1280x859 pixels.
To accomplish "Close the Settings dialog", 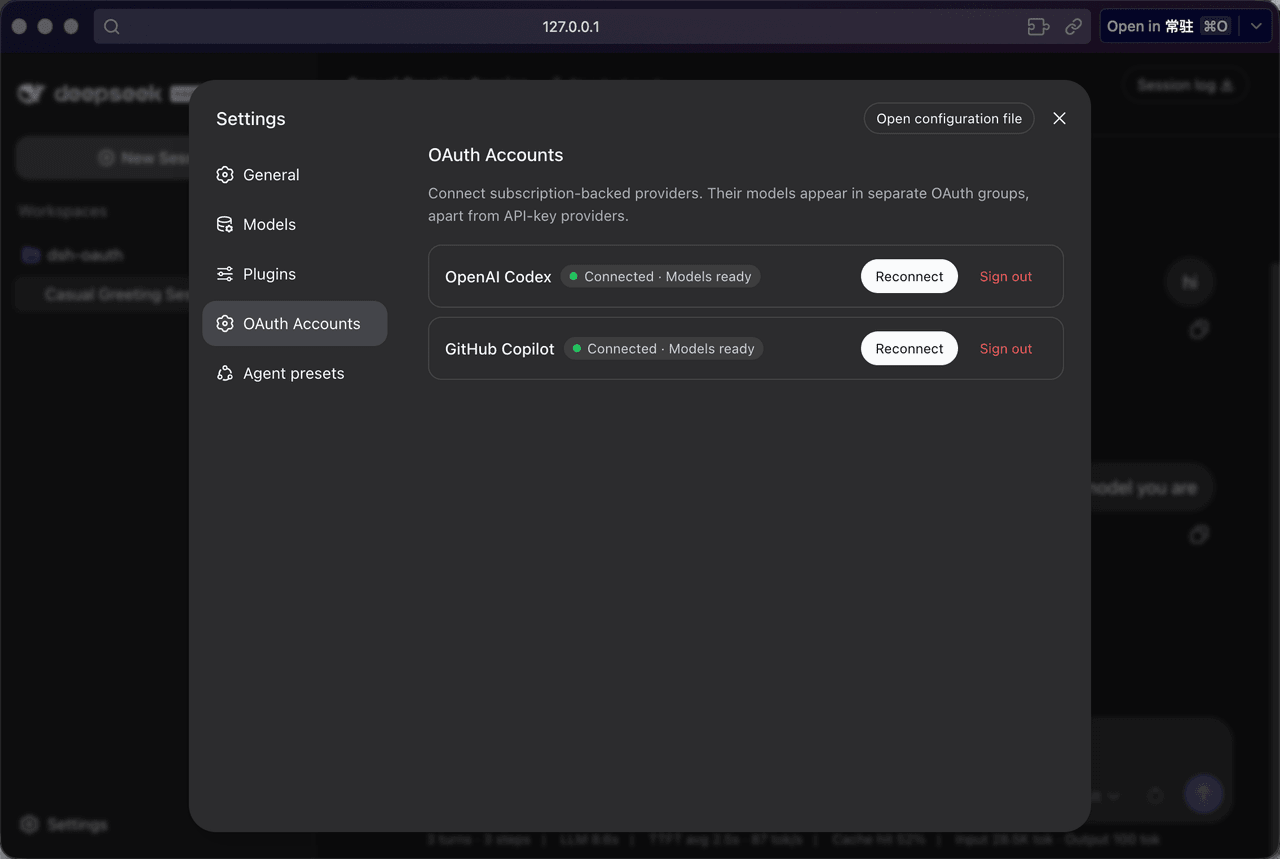I will (1059, 119).
